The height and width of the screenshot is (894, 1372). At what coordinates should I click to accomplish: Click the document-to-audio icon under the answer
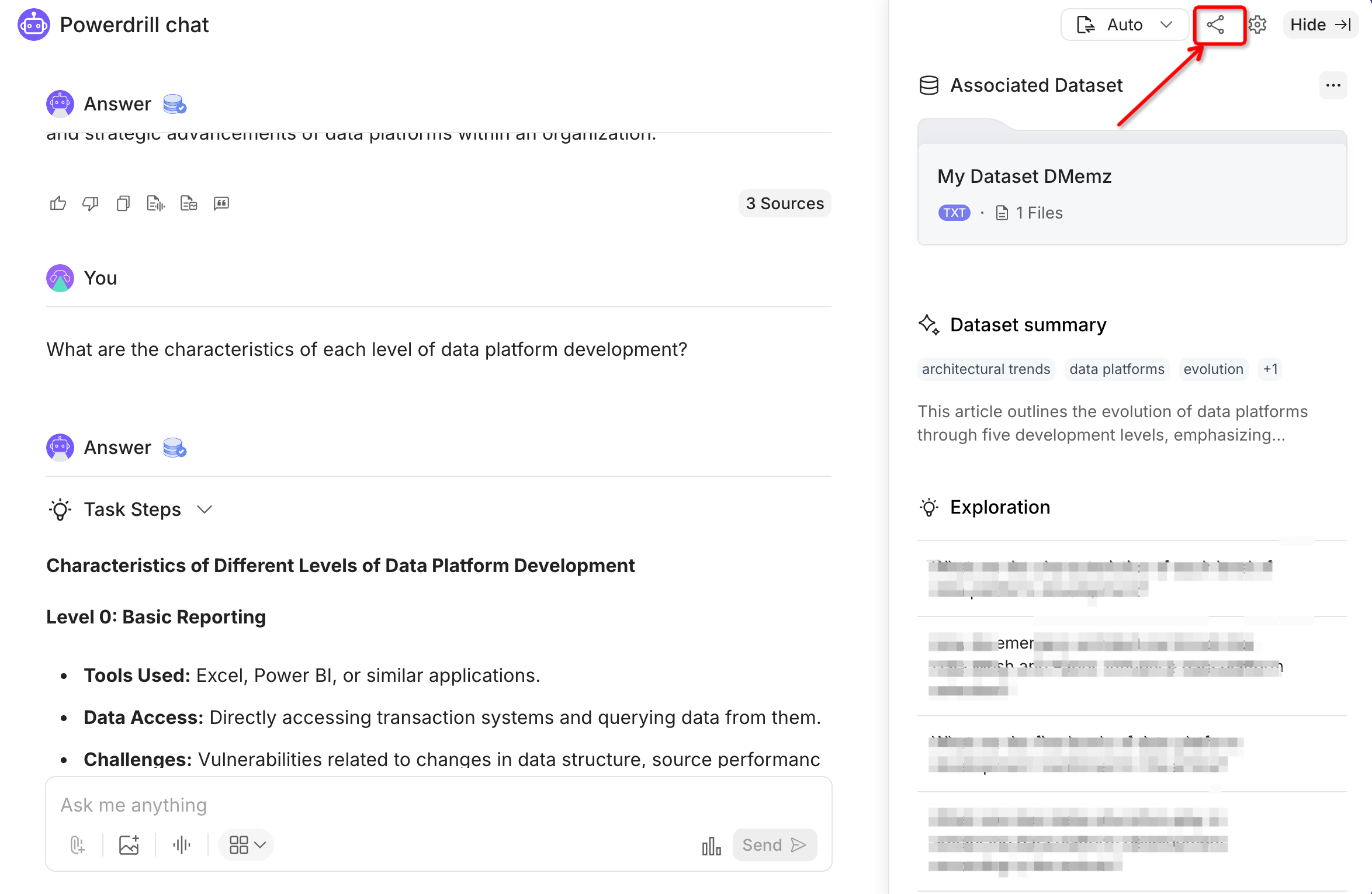(x=155, y=203)
